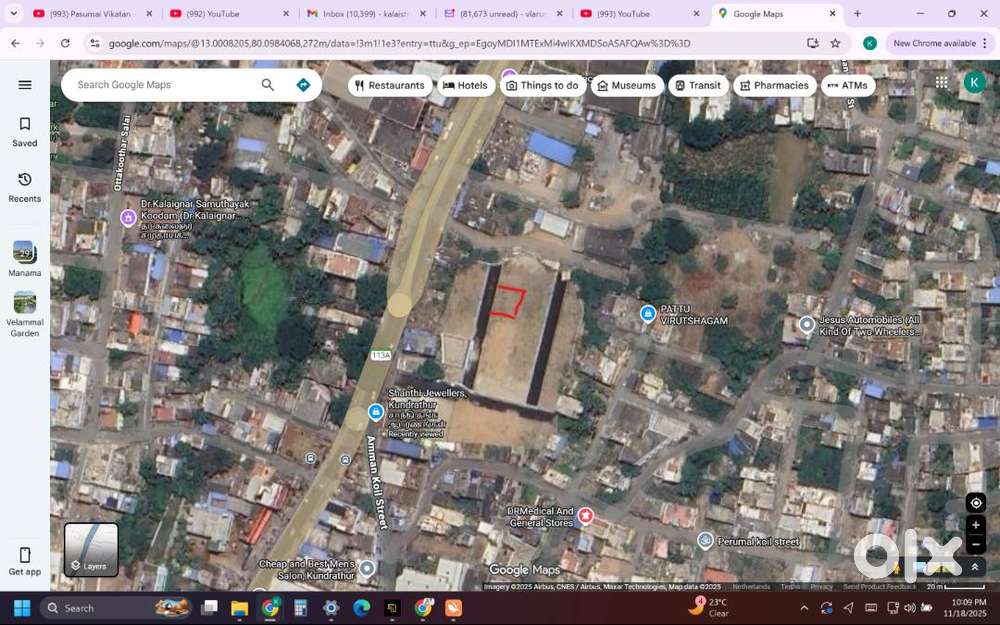Image resolution: width=1000 pixels, height=625 pixels.
Task: Expand hidden icons in the system tray
Action: (803, 608)
